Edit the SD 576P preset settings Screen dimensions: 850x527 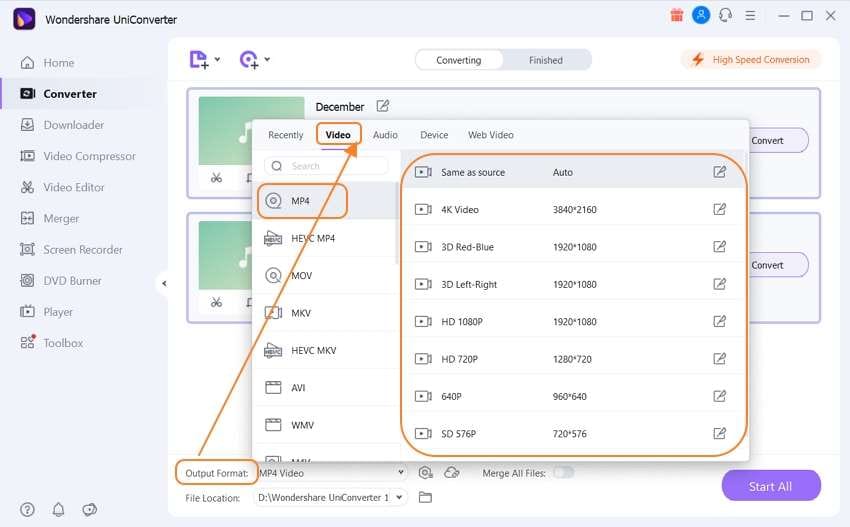[719, 434]
